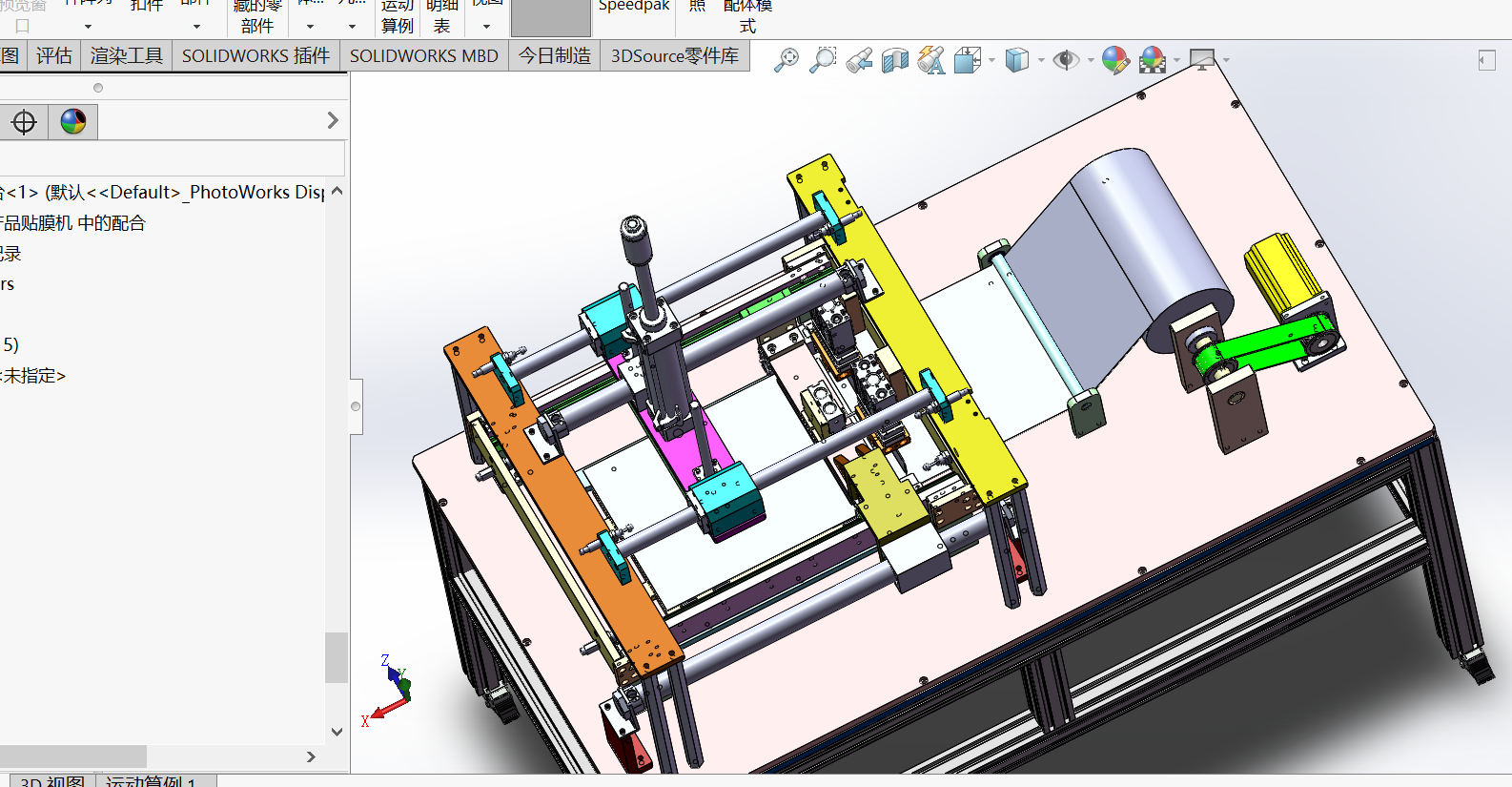
Task: Click the Apply Scene icon
Action: [x=1153, y=60]
